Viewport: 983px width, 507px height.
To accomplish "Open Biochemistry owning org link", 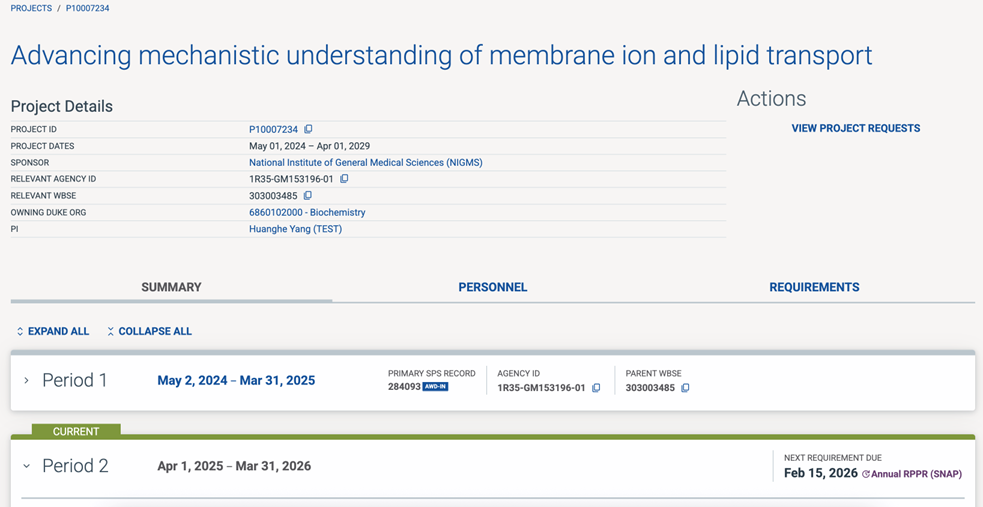I will (x=307, y=212).
